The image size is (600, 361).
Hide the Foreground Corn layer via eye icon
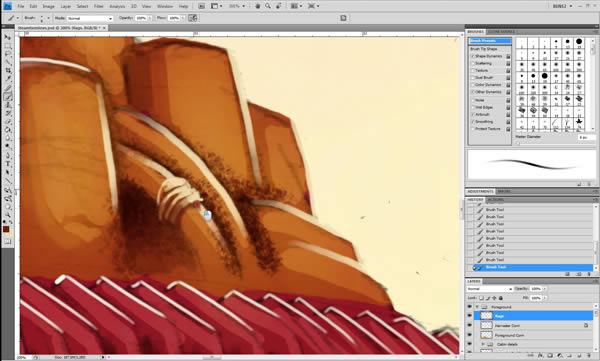pos(470,335)
